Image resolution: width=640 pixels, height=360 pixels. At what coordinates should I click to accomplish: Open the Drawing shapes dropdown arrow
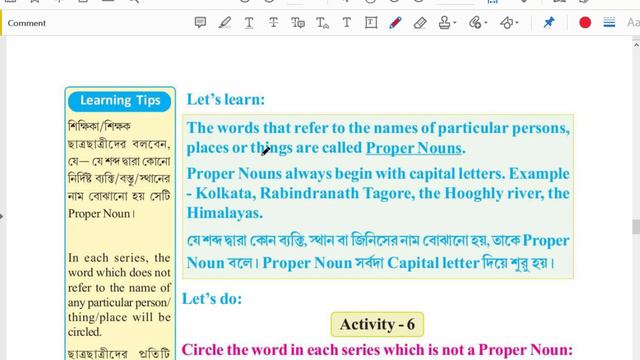coord(517,23)
